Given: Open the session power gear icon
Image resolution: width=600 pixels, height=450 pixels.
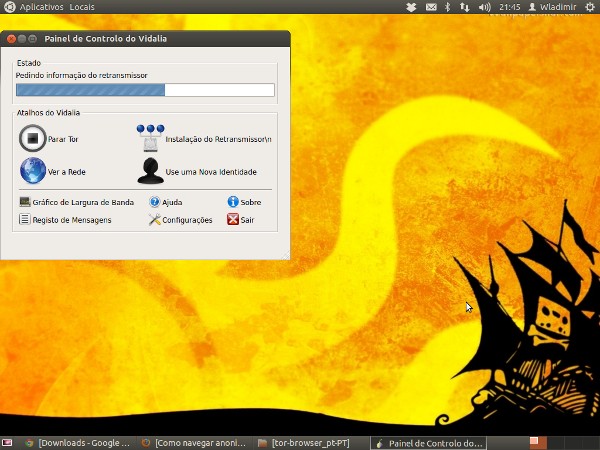Looking at the screenshot, I should pyautogui.click(x=590, y=7).
